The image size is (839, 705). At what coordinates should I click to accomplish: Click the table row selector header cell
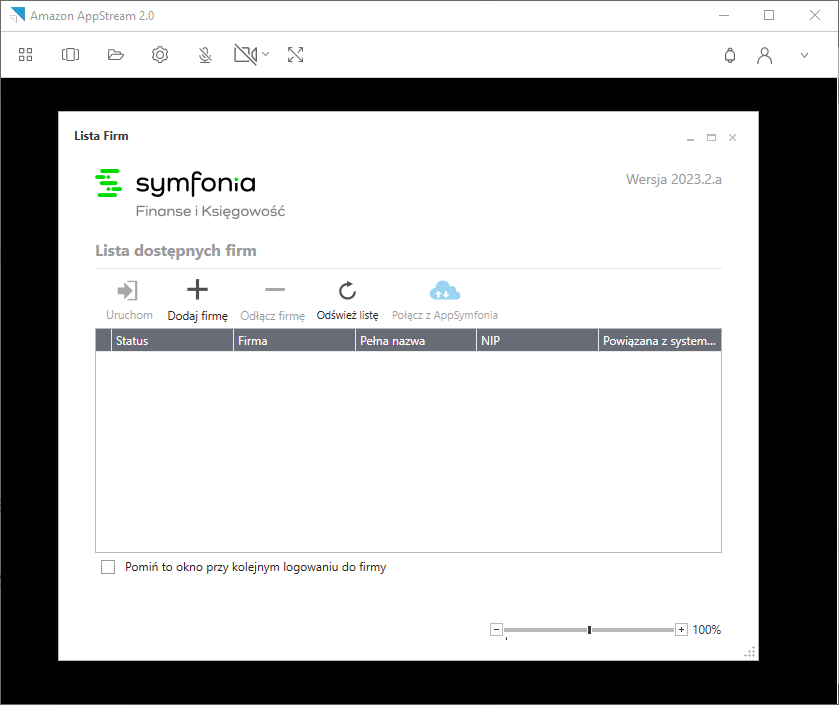click(103, 341)
